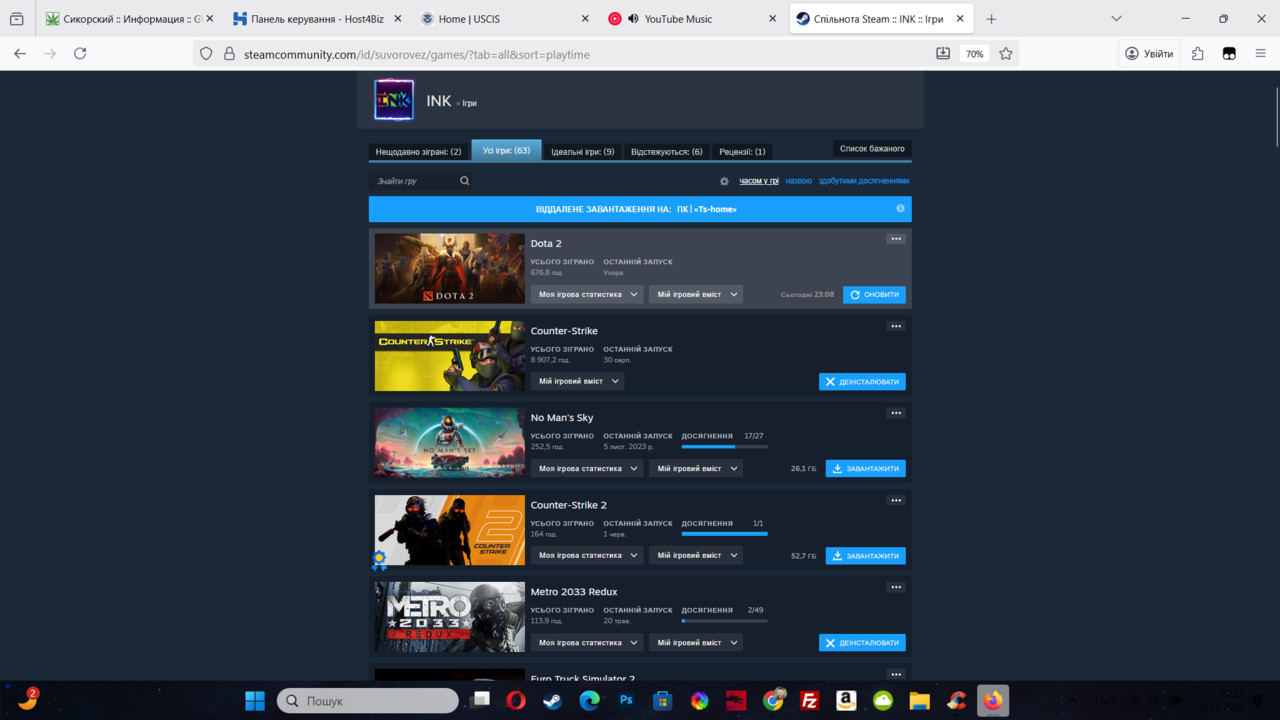This screenshot has width=1280, height=720.
Task: Open the three-dots menu for Dota 2
Action: [896, 239]
